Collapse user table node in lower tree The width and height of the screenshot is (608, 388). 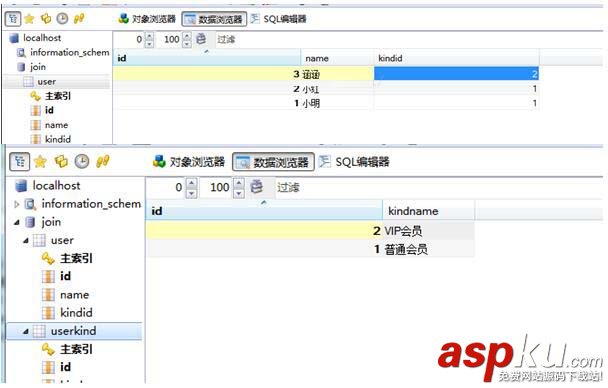click(x=26, y=240)
